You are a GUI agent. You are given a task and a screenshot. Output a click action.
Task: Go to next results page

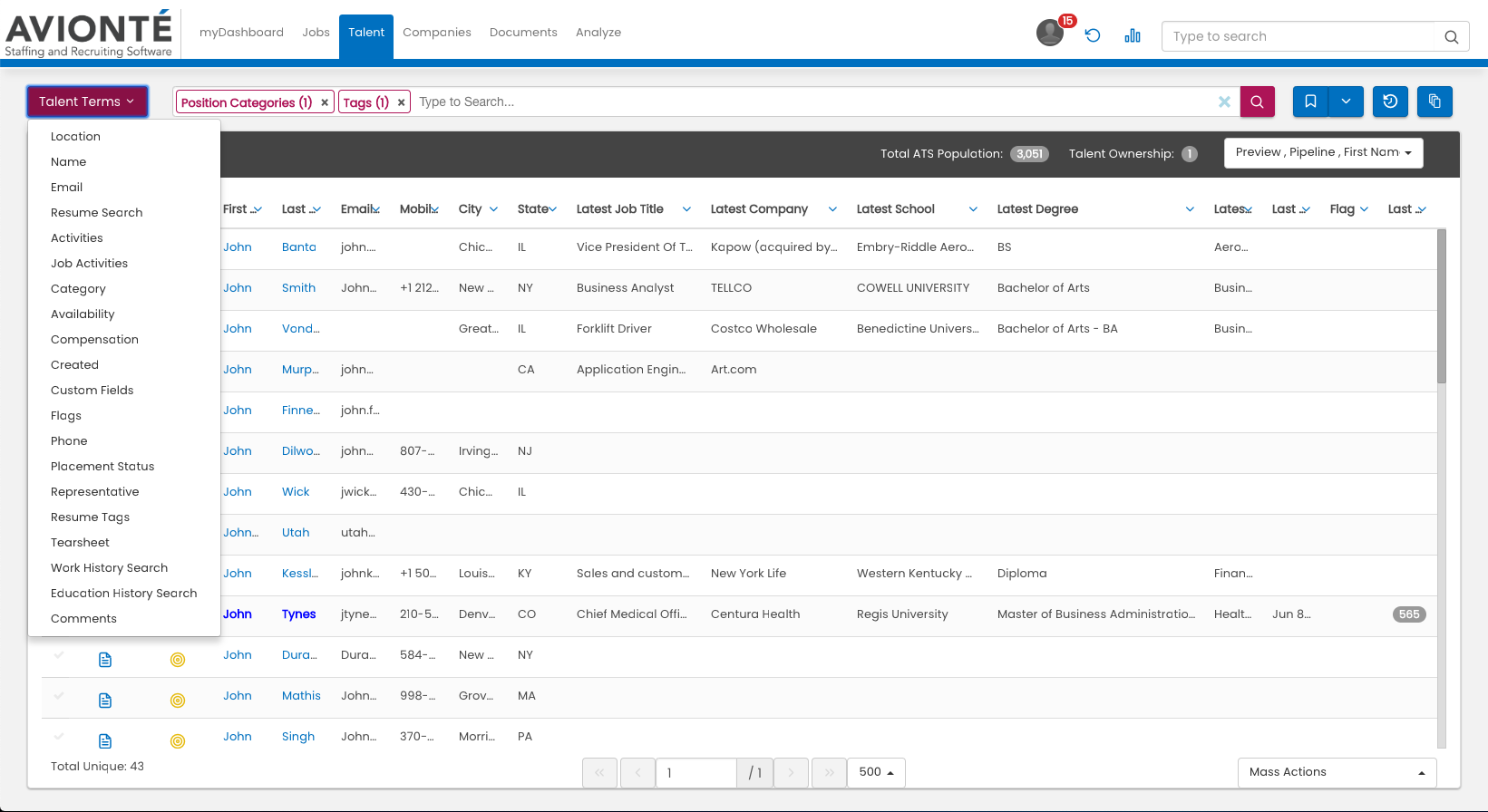(x=791, y=773)
